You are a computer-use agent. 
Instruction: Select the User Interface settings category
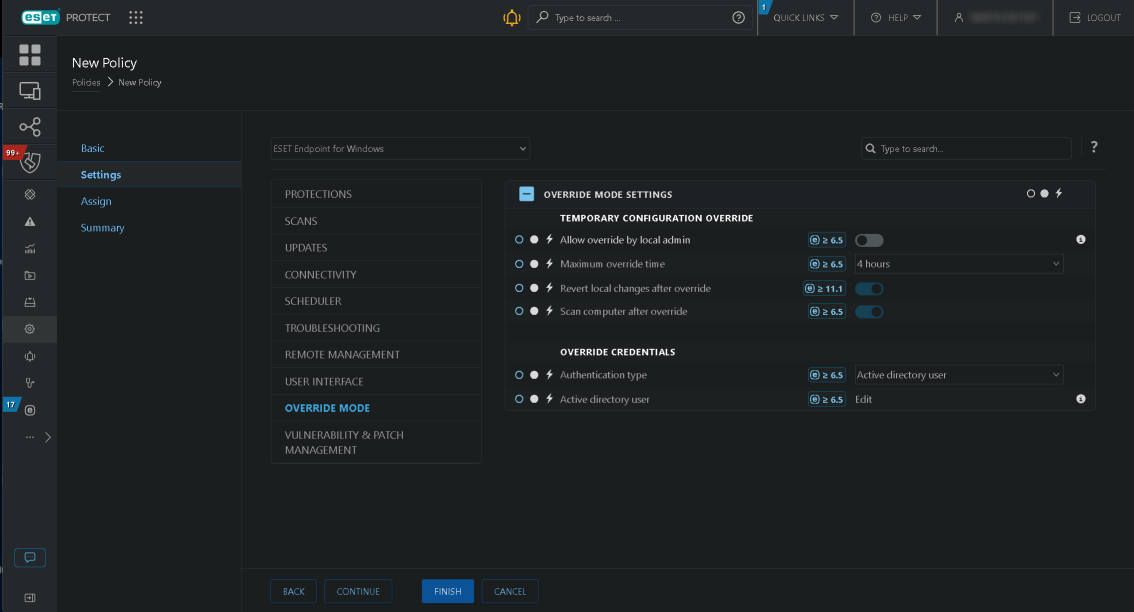coord(324,381)
